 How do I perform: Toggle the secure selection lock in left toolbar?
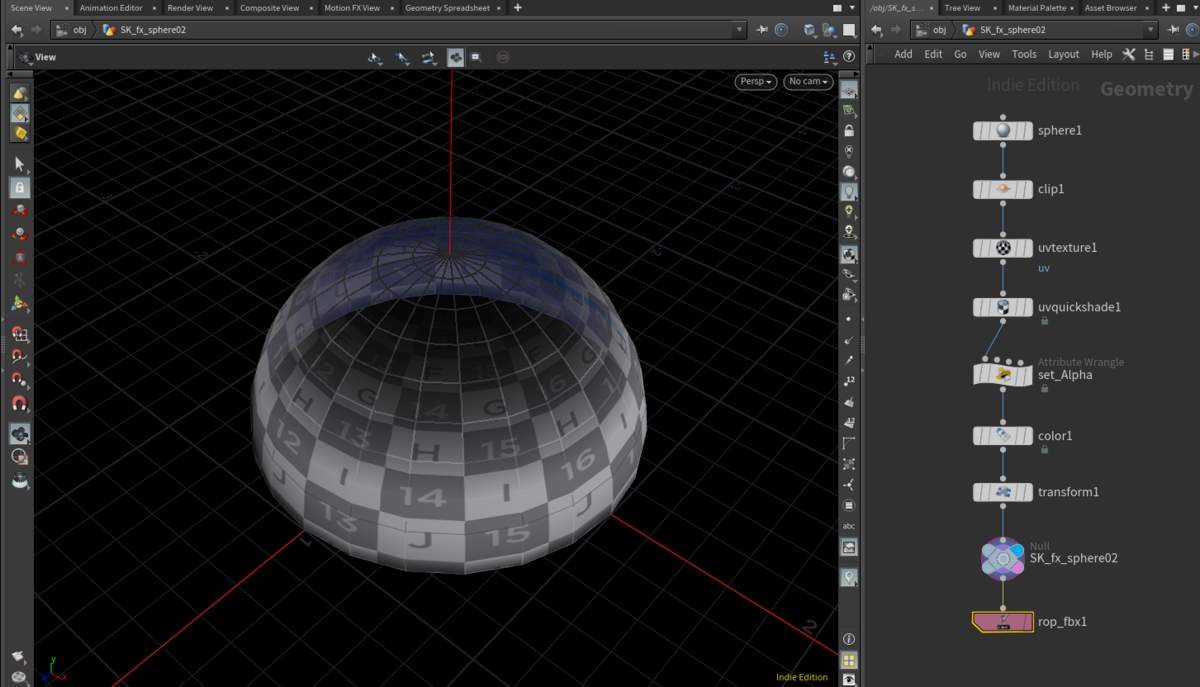pyautogui.click(x=19, y=187)
